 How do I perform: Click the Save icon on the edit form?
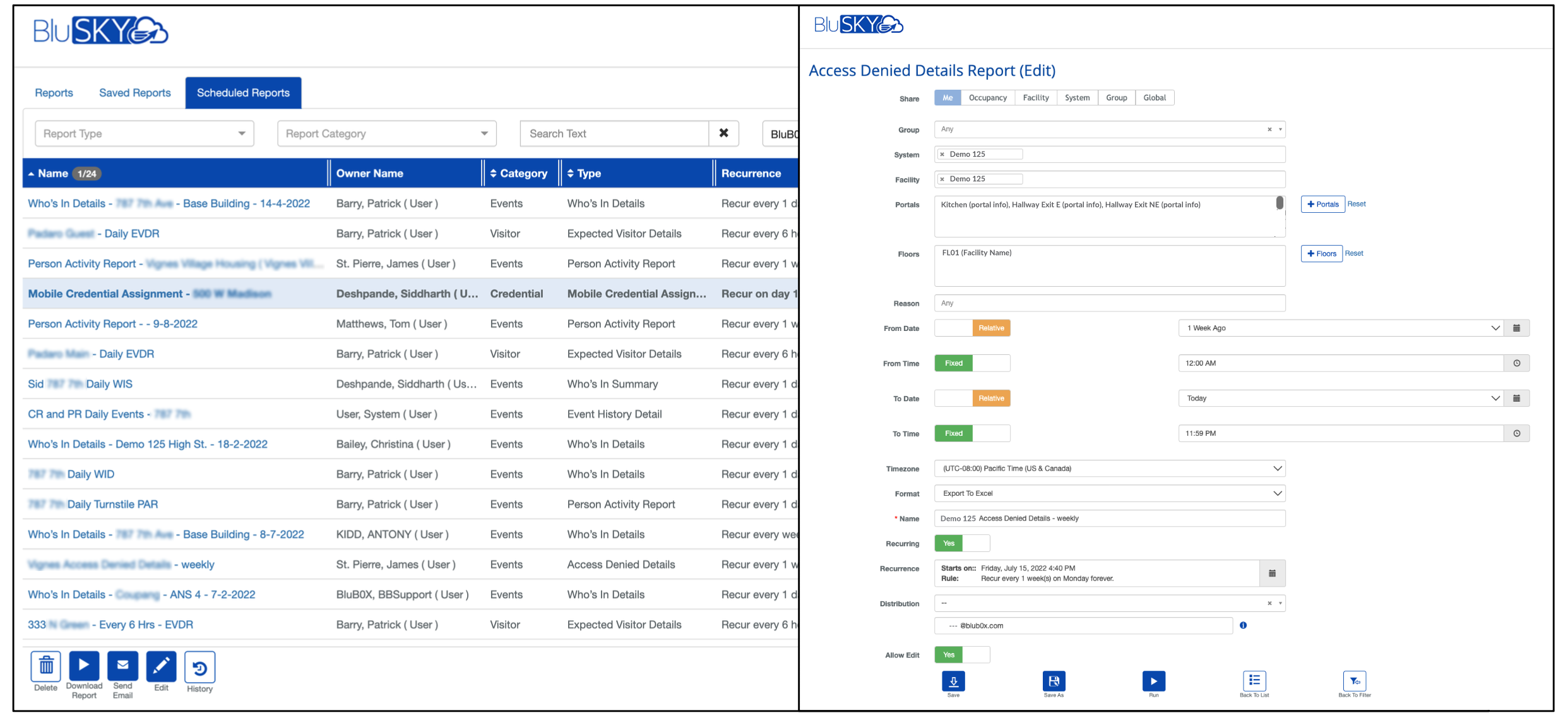click(x=953, y=681)
